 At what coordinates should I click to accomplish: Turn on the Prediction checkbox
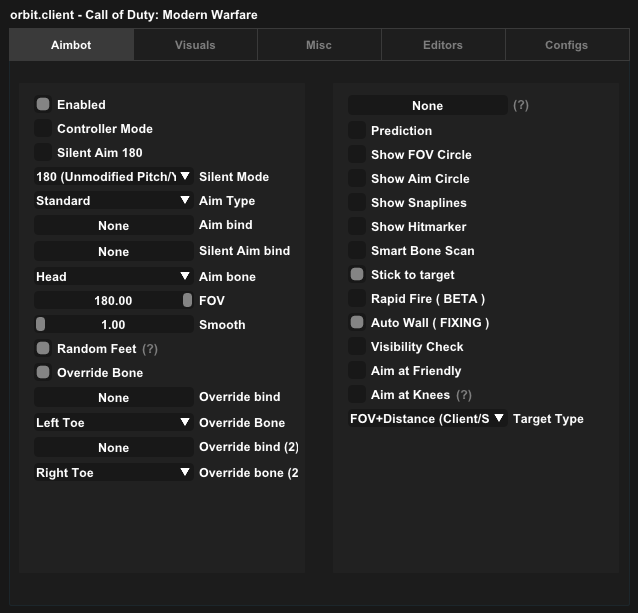[357, 130]
